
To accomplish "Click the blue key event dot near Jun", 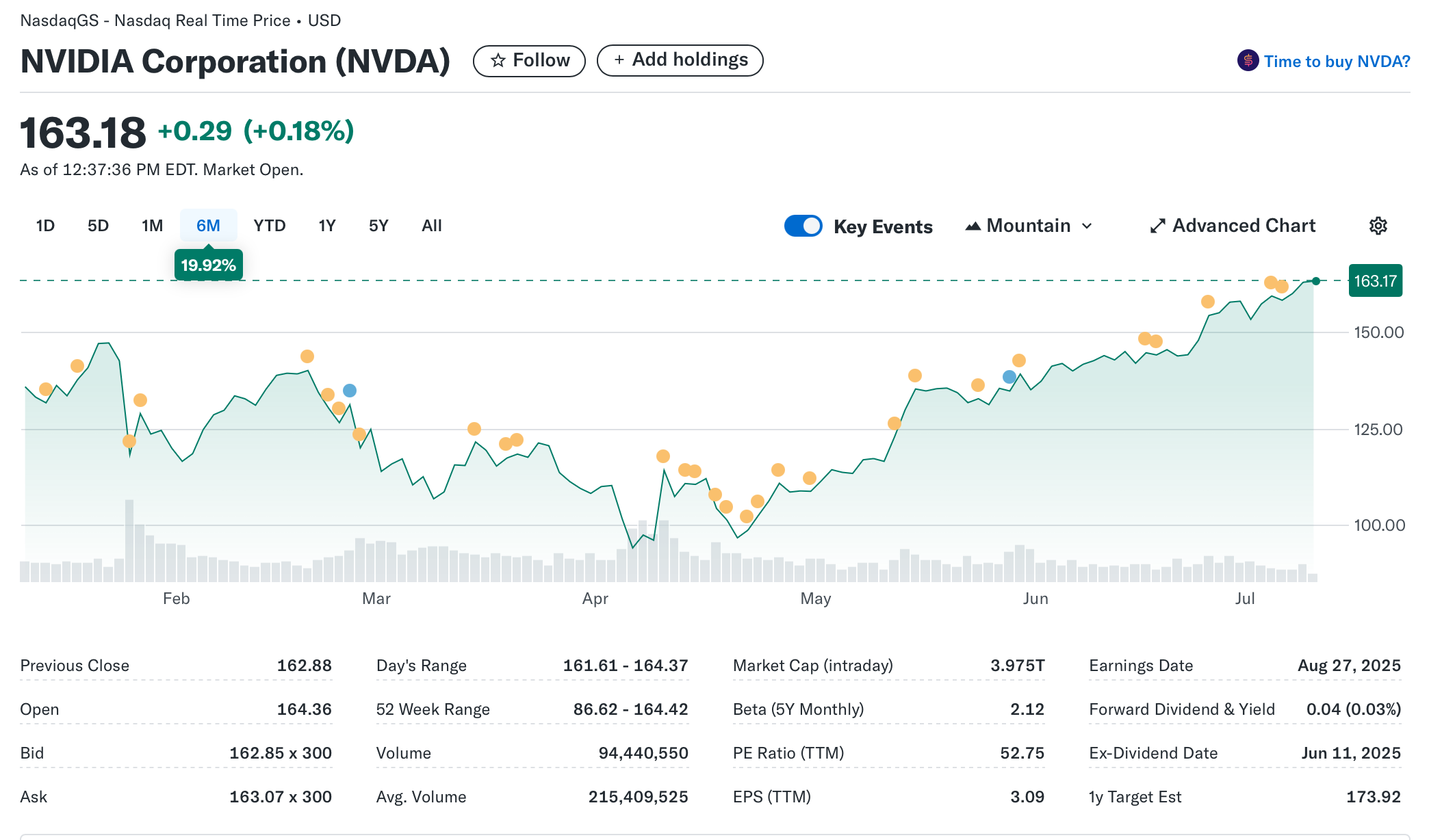I will click(1009, 377).
